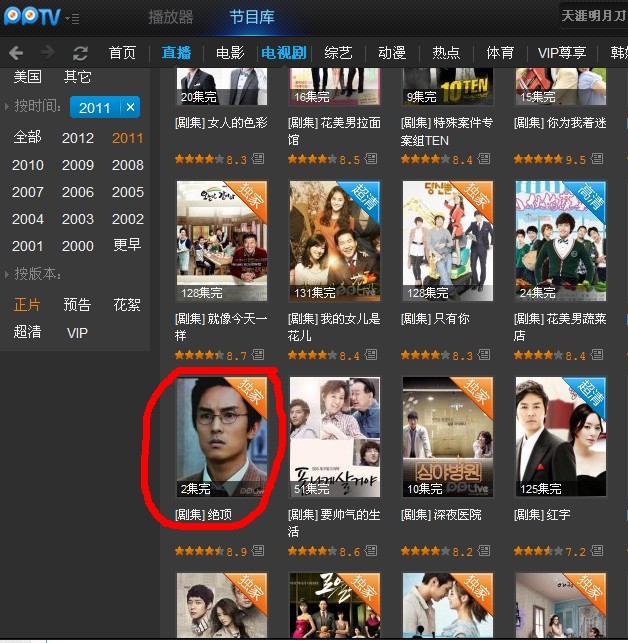Filter by year 2010
The image size is (628, 643).
(27, 165)
